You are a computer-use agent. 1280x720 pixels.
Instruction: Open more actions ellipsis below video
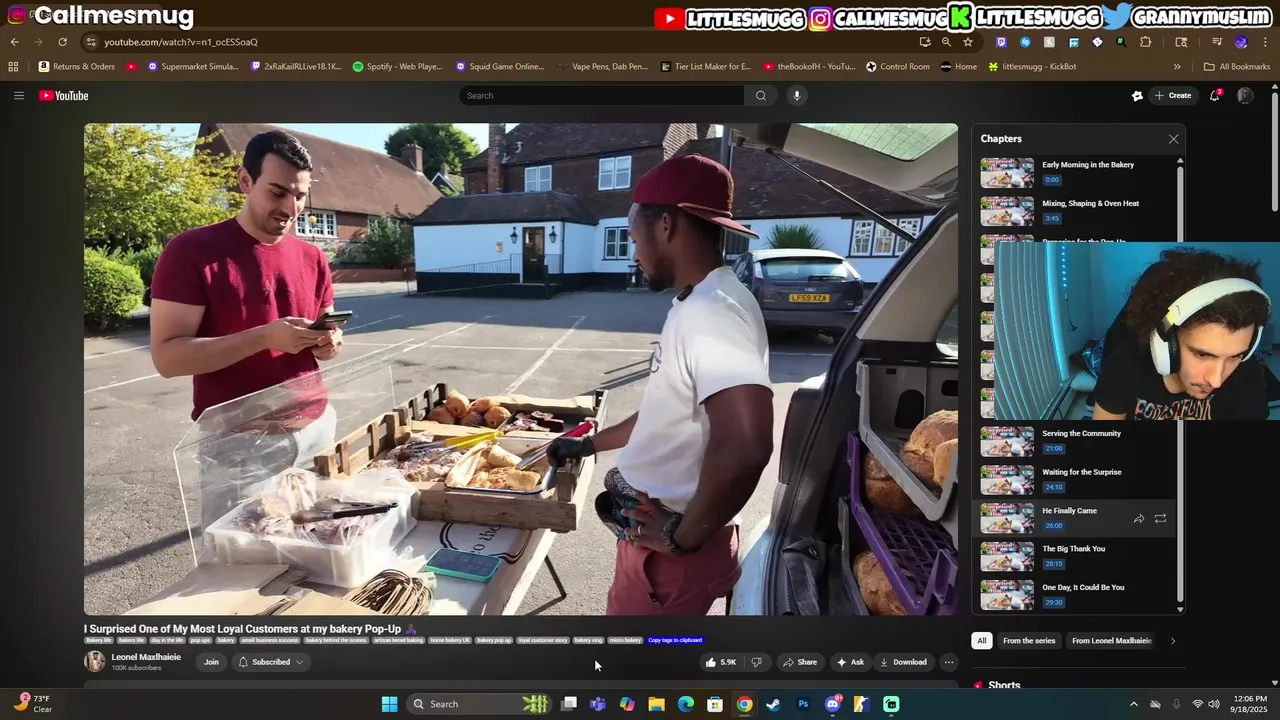949,662
